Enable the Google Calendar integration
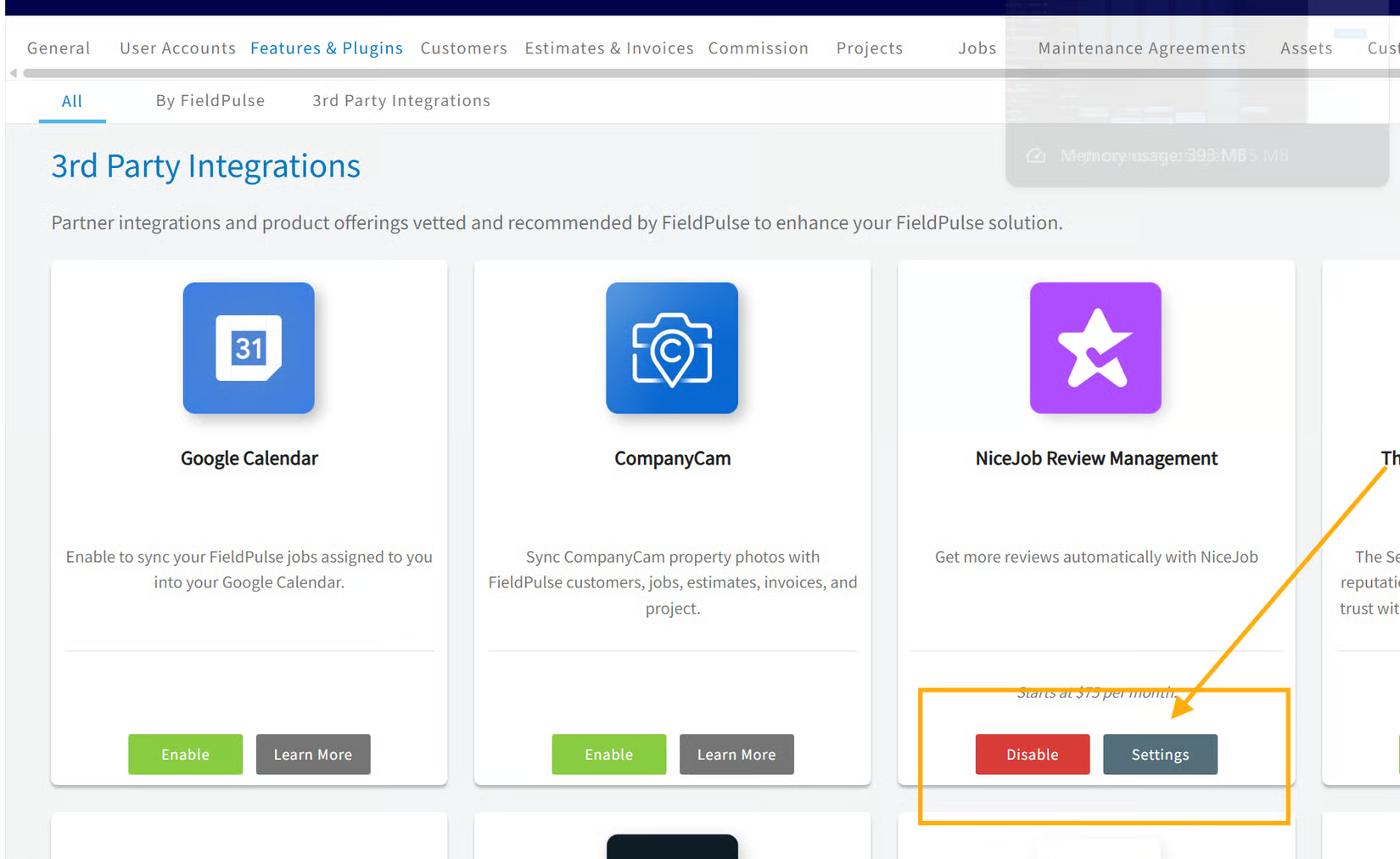1400x859 pixels. tap(185, 755)
